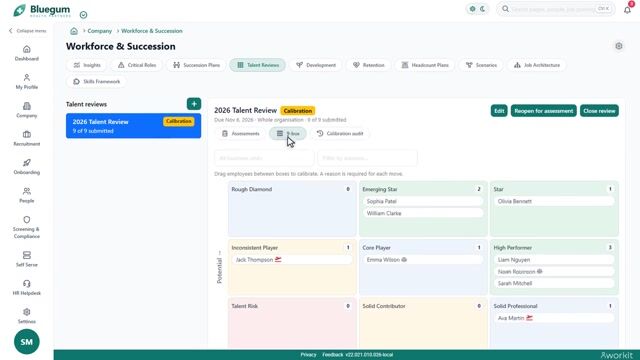Open the Succession Plans tab
Image resolution: width=640 pixels, height=360 pixels.
pyautogui.click(x=196, y=65)
